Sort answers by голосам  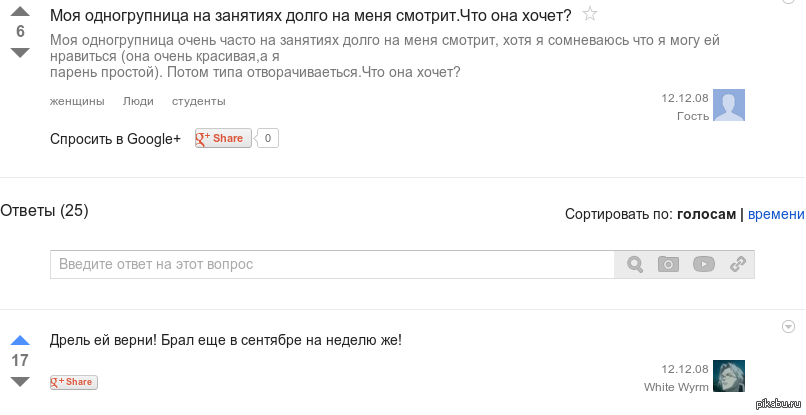click(706, 214)
